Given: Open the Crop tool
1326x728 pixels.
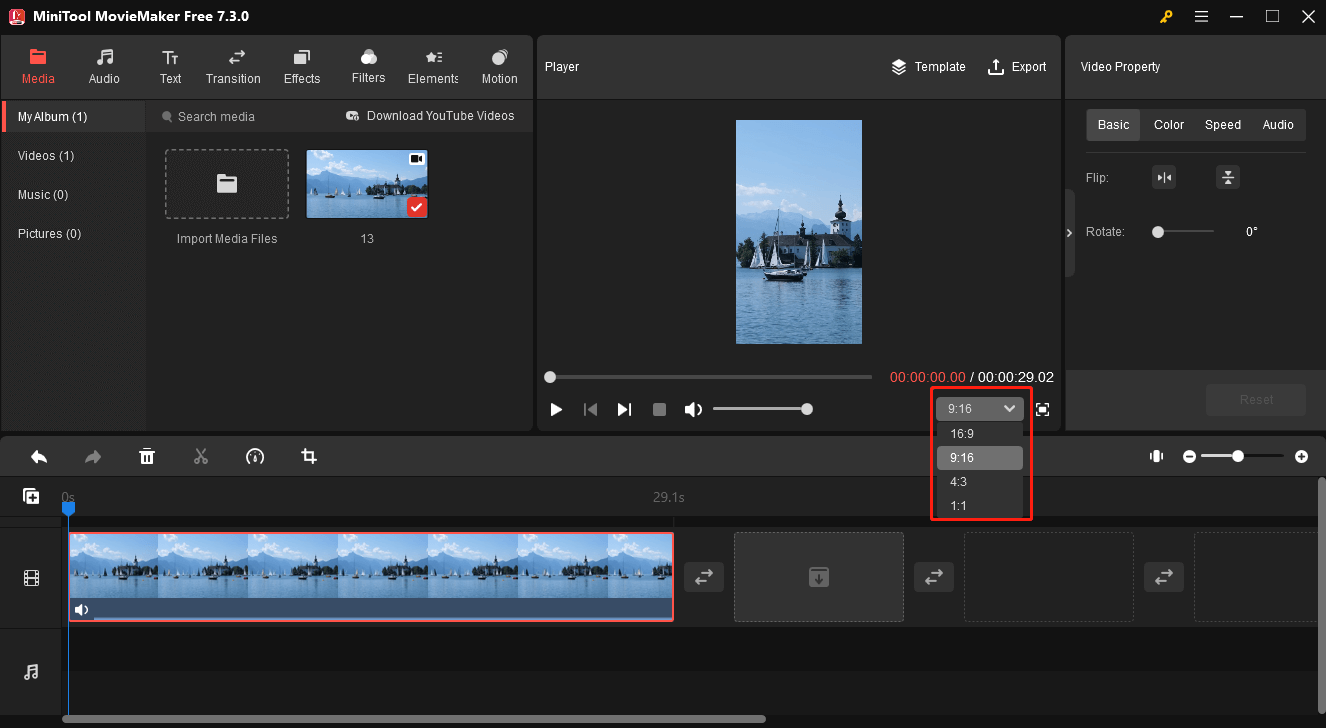Looking at the screenshot, I should (309, 457).
